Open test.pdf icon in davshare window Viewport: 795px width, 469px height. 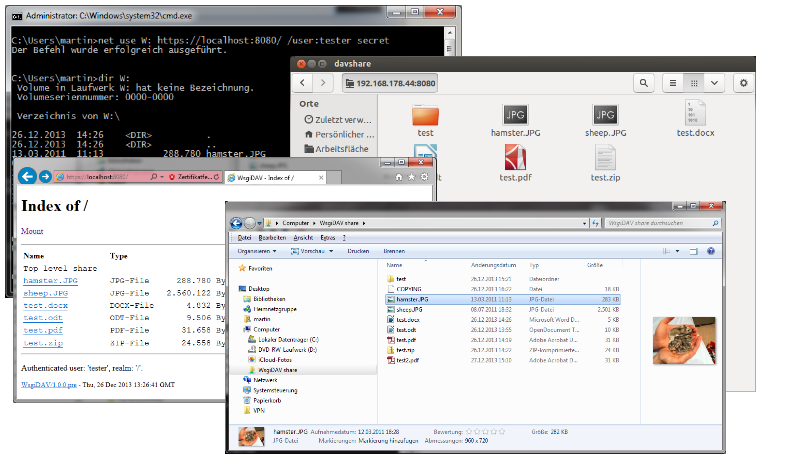(x=517, y=159)
